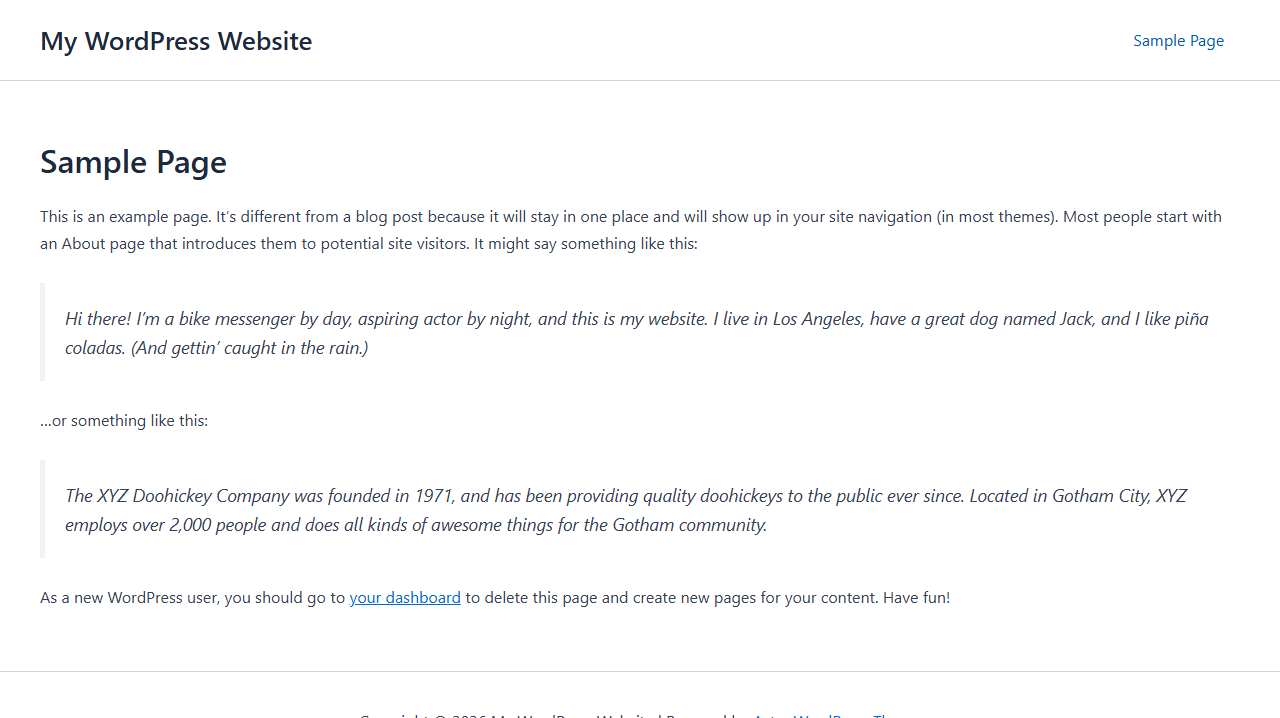Click the bike messenger blockquote
This screenshot has width=1280, height=718.
pos(600,332)
